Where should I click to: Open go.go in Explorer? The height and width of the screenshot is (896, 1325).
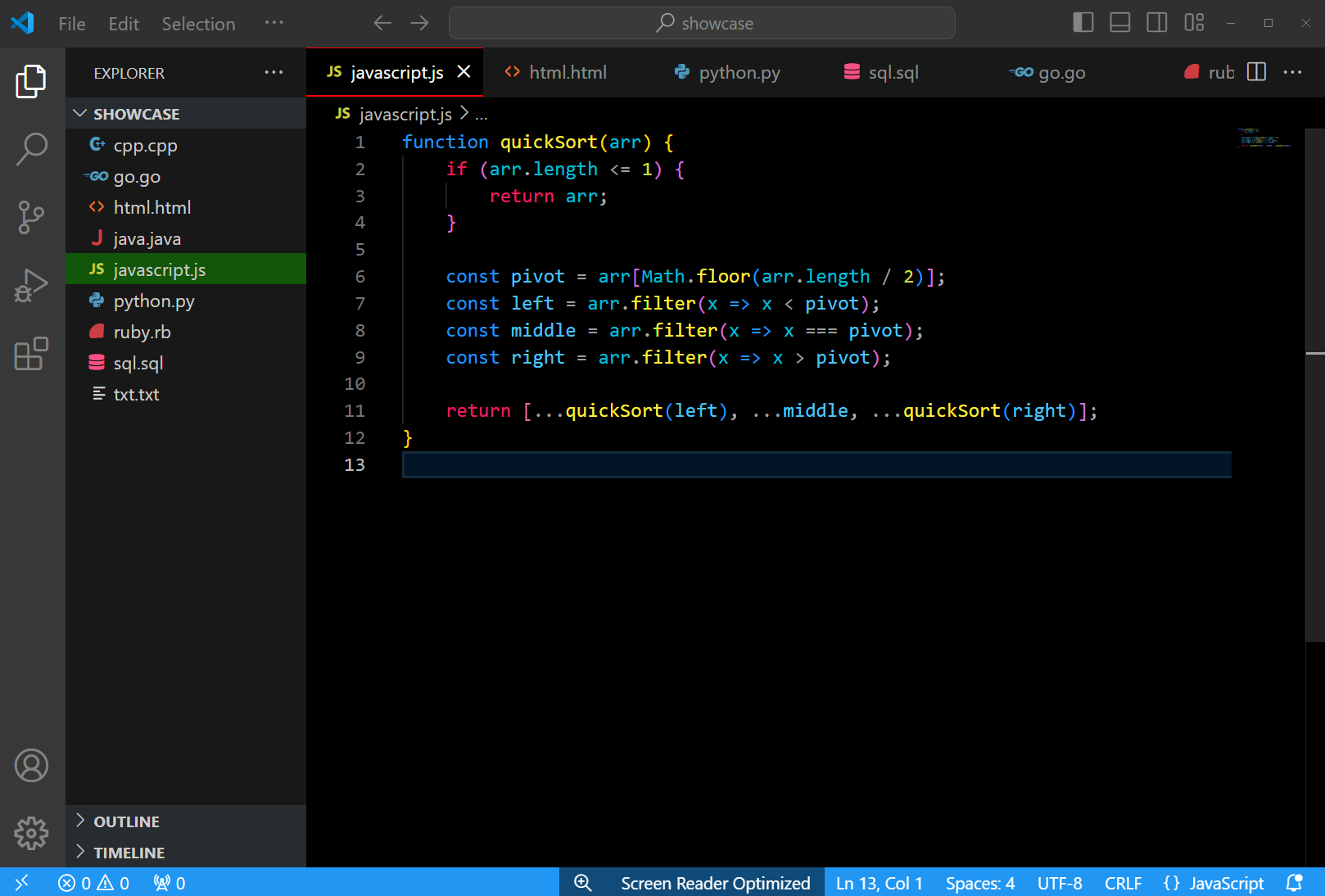point(186,176)
